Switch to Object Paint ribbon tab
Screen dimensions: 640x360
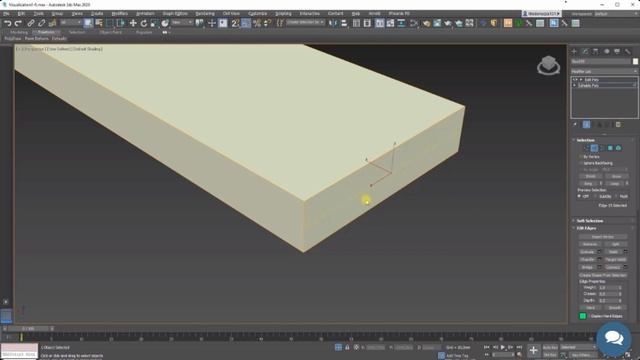pos(110,32)
